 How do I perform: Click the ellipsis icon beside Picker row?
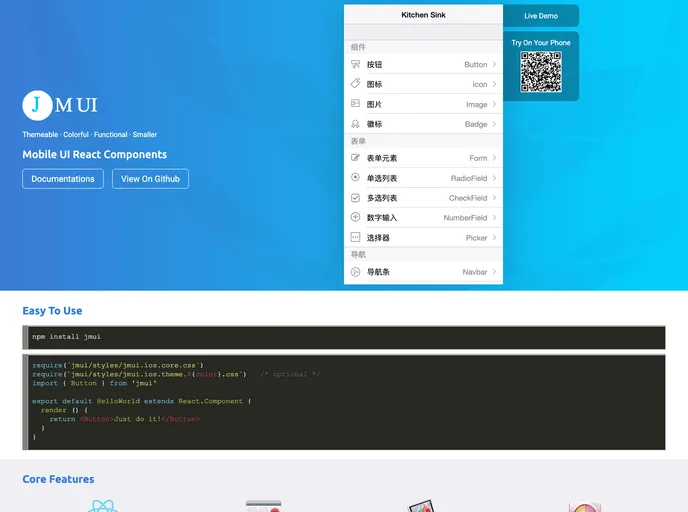[355, 237]
